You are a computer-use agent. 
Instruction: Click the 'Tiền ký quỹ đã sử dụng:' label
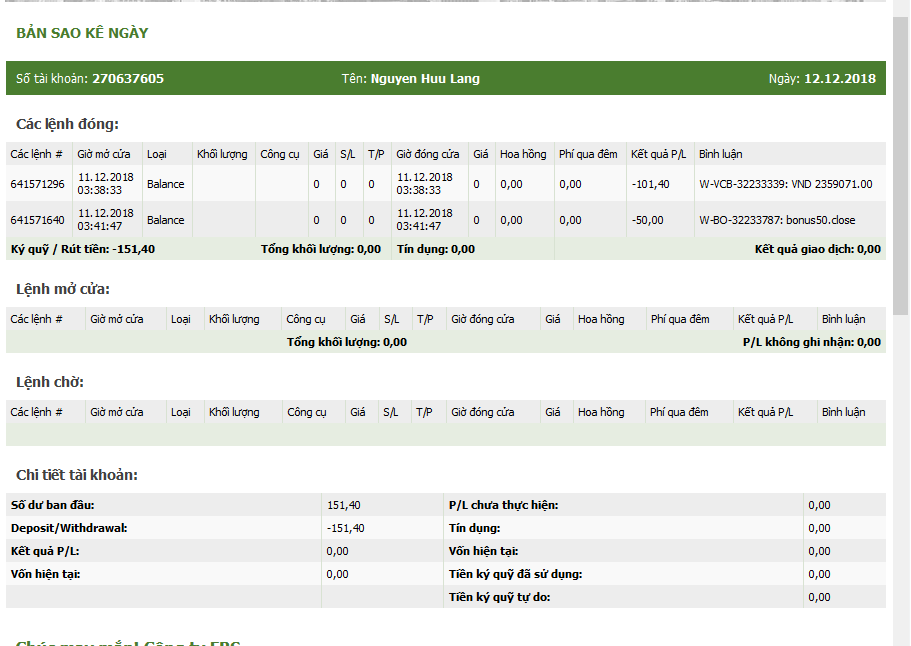515,574
